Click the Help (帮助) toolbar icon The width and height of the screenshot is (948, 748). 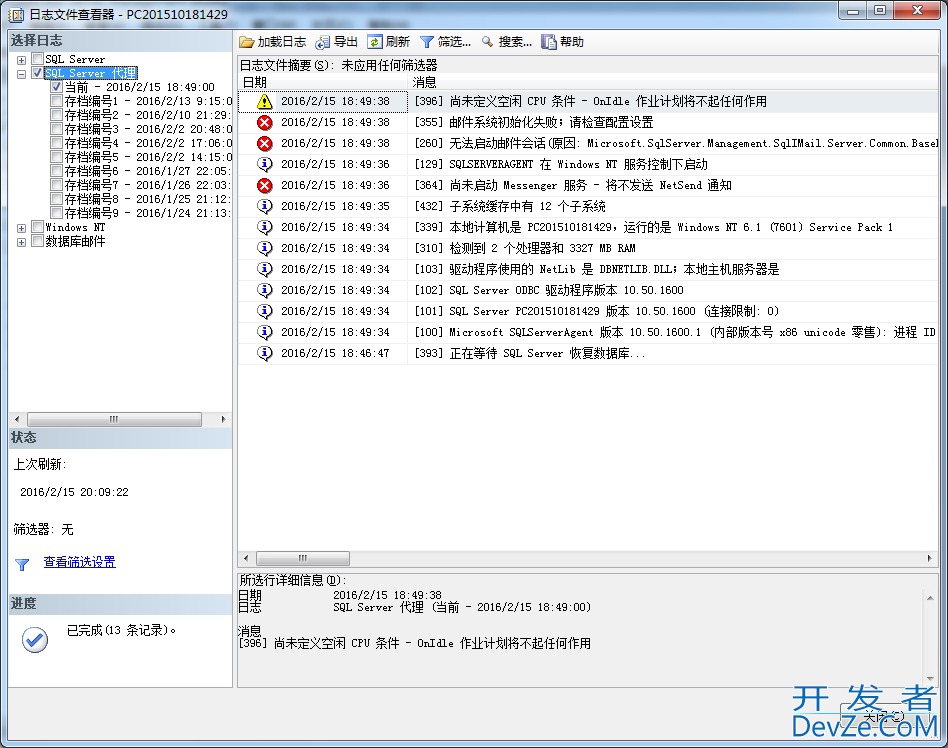[x=548, y=42]
